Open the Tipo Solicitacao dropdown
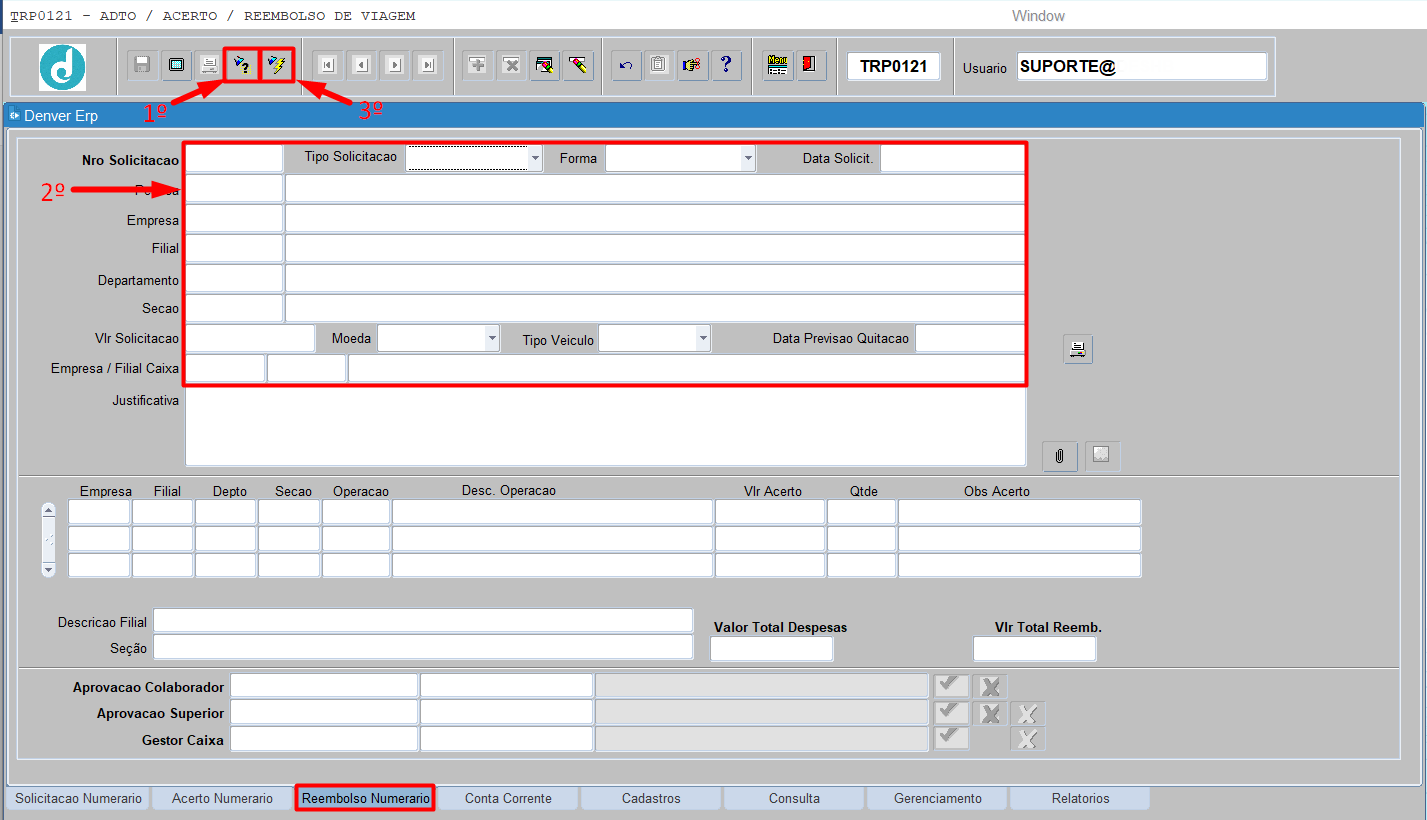The height and width of the screenshot is (820, 1427). point(535,158)
